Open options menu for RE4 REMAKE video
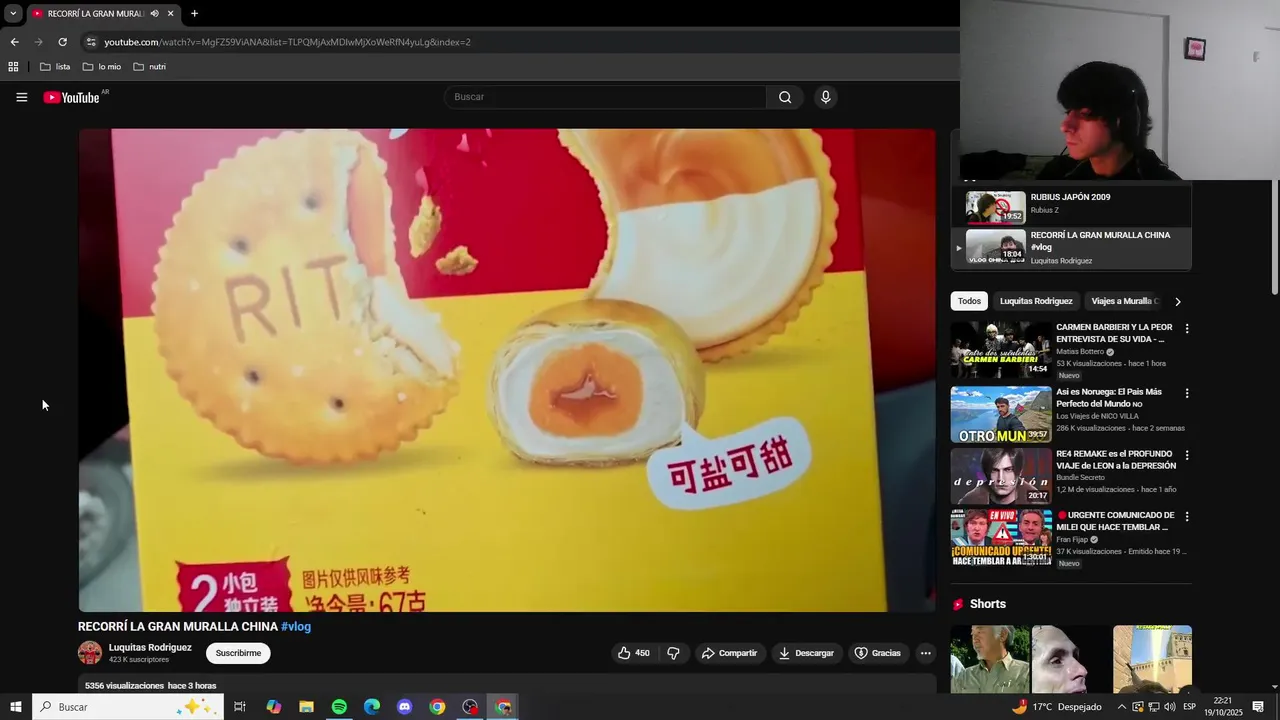Image resolution: width=1280 pixels, height=720 pixels. [1187, 455]
